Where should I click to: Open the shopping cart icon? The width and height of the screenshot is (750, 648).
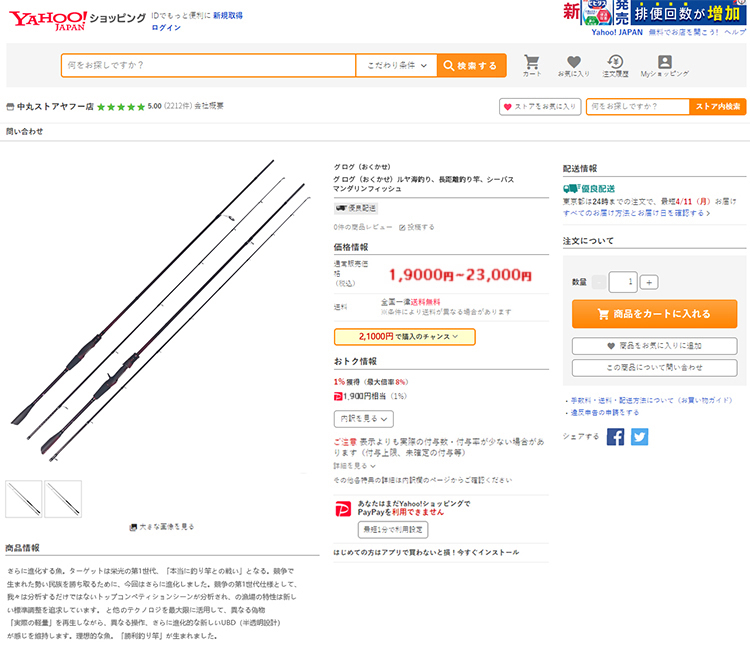click(531, 66)
